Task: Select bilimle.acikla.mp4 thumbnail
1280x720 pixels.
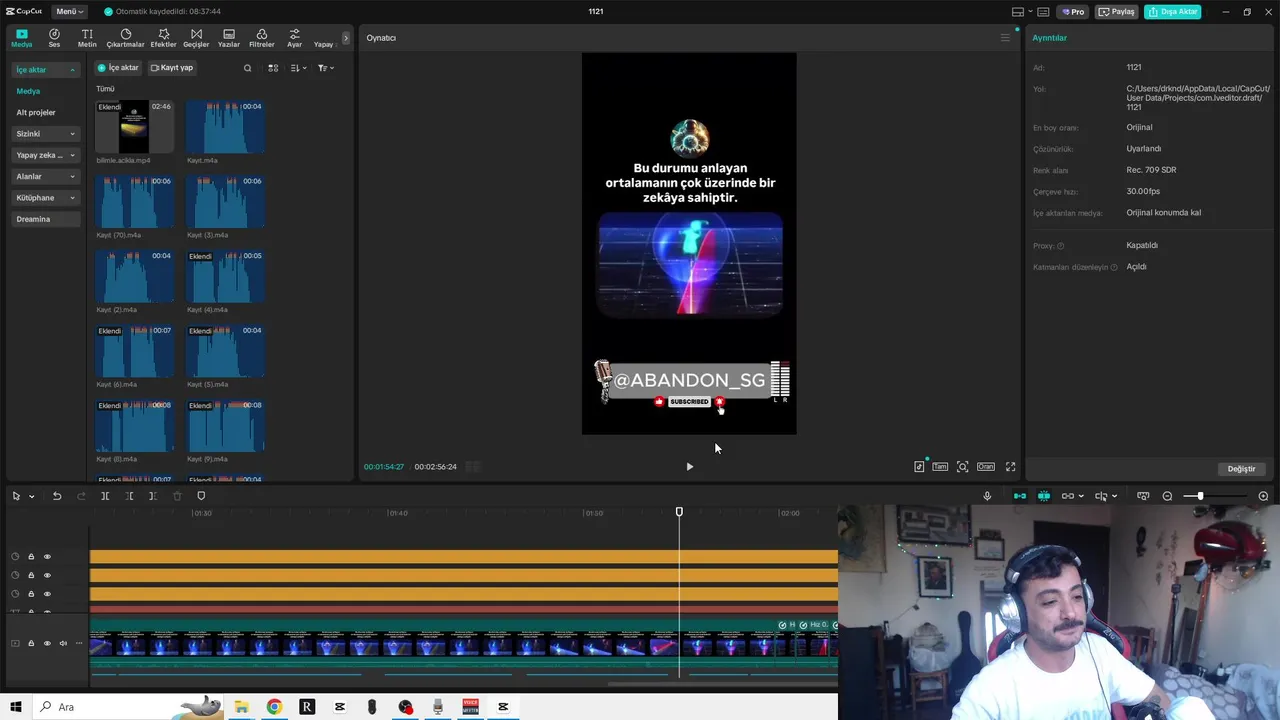Action: [x=134, y=126]
